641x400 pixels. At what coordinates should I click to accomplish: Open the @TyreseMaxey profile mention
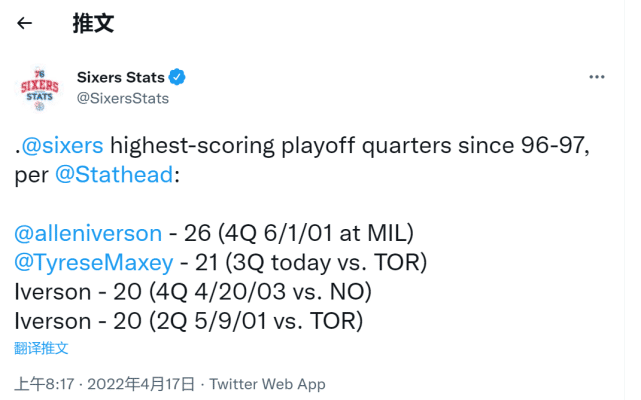click(94, 263)
